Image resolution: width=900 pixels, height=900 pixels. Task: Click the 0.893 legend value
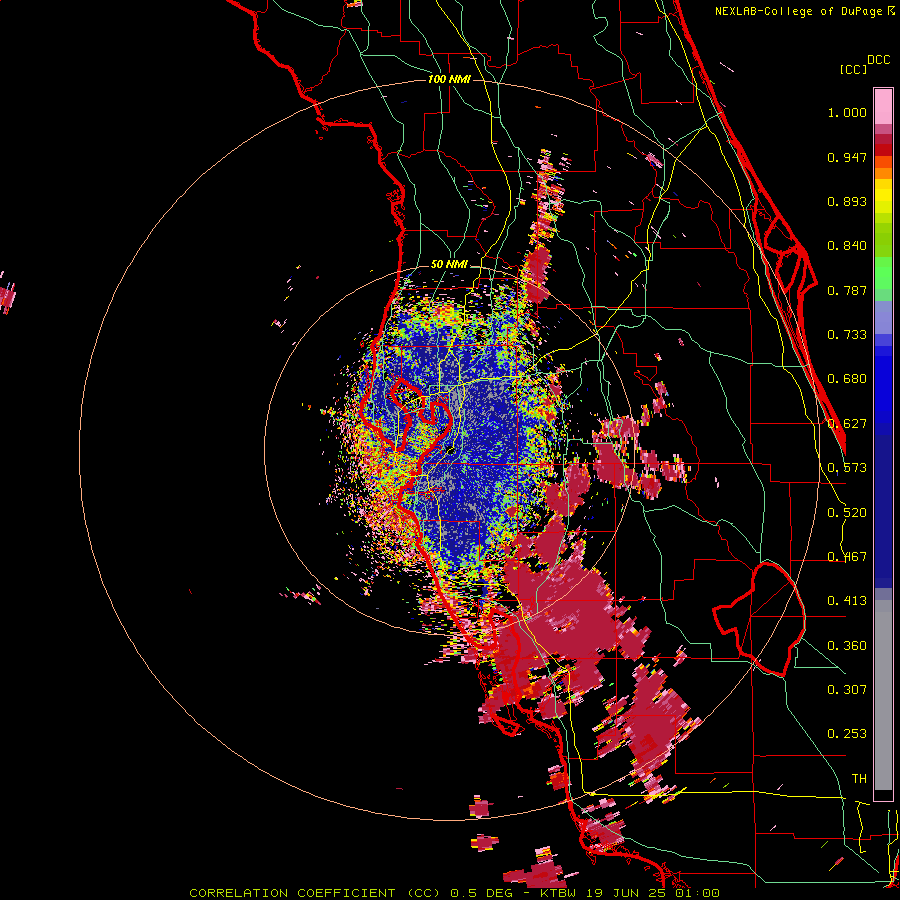pos(847,201)
